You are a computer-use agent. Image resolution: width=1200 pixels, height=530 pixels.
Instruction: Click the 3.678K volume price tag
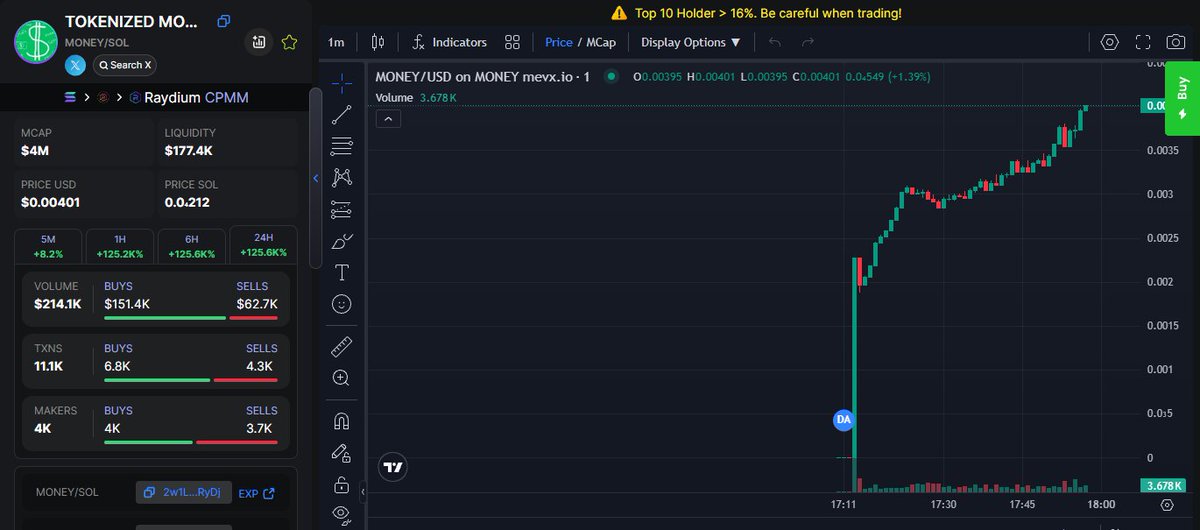click(1163, 486)
